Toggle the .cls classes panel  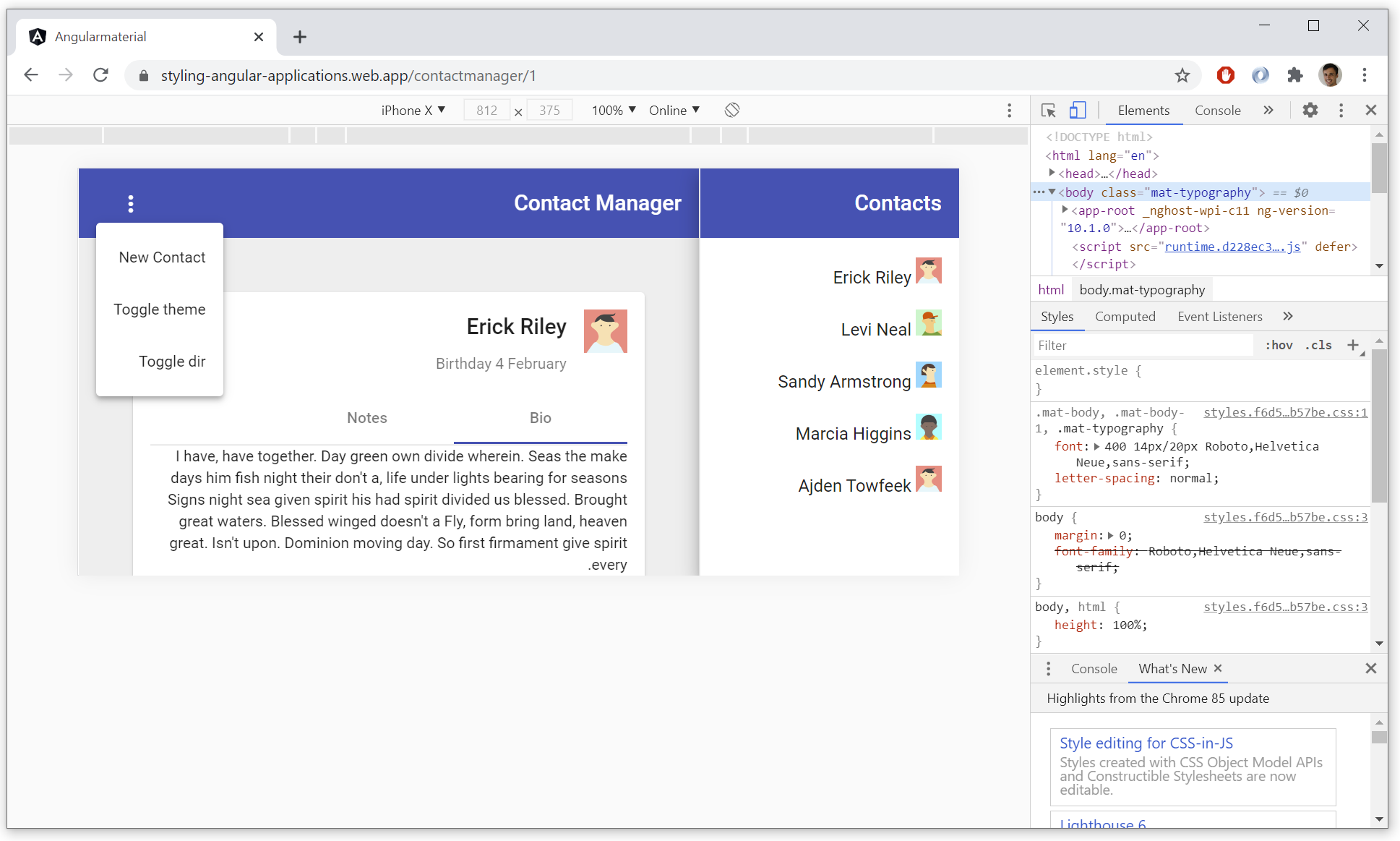(x=1318, y=345)
